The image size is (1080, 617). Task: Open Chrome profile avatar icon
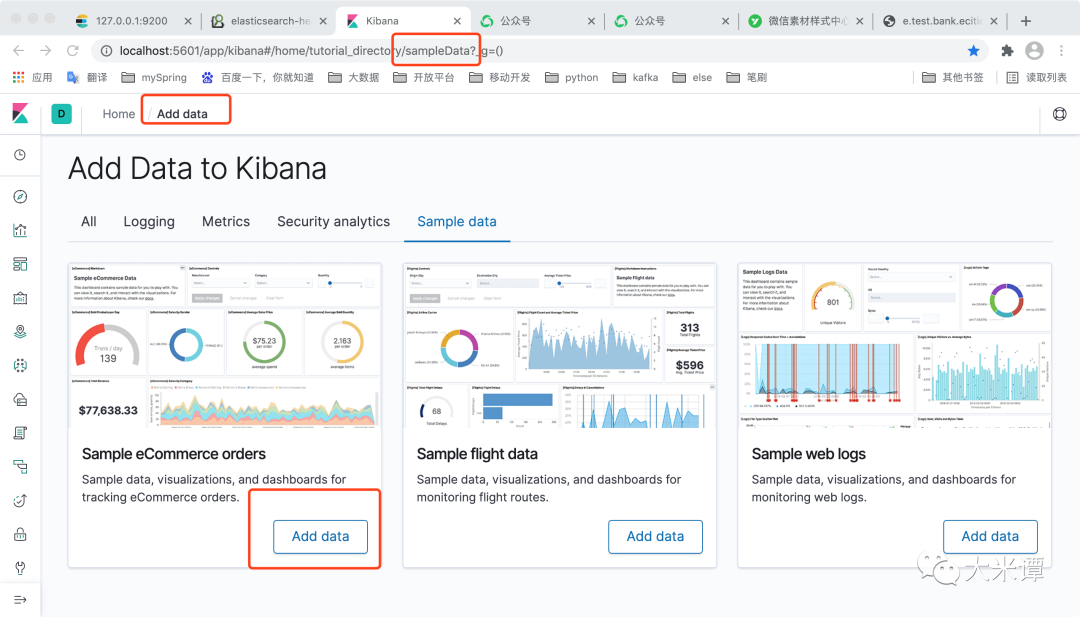click(1035, 50)
